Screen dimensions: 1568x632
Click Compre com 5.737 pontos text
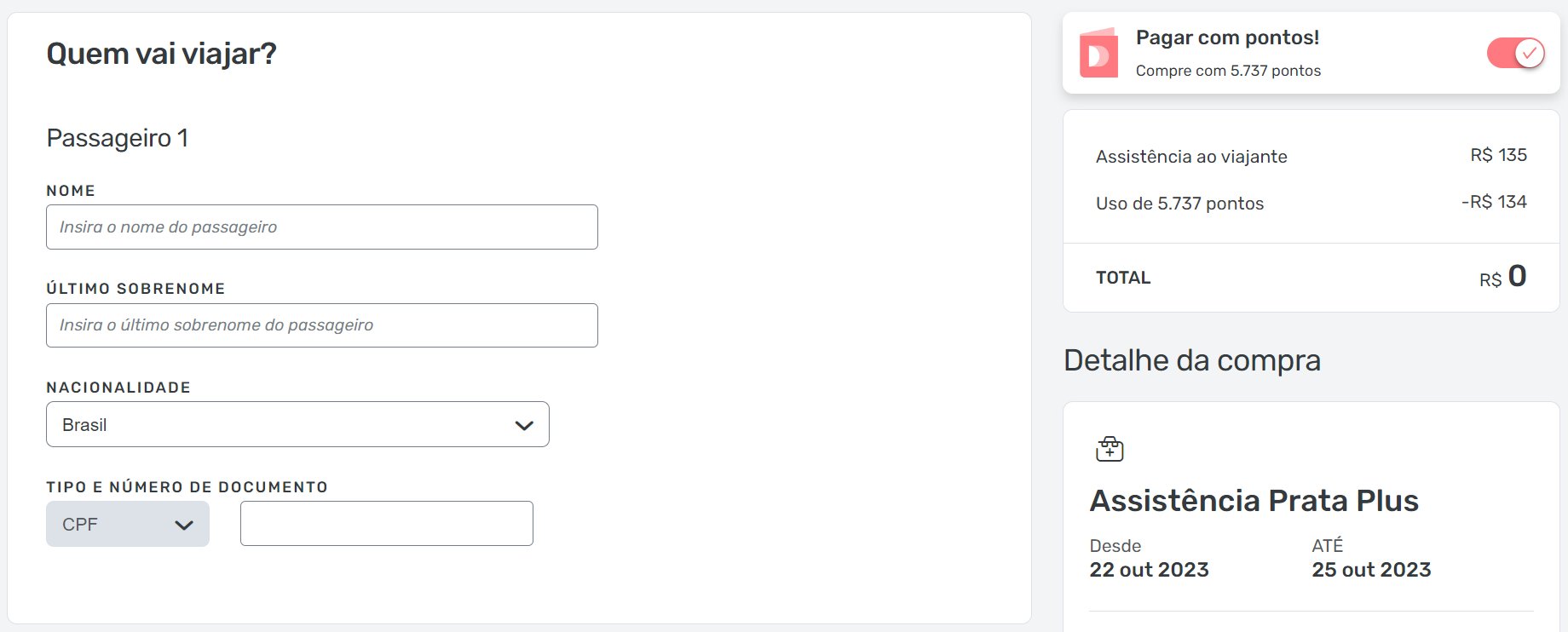pos(1228,71)
